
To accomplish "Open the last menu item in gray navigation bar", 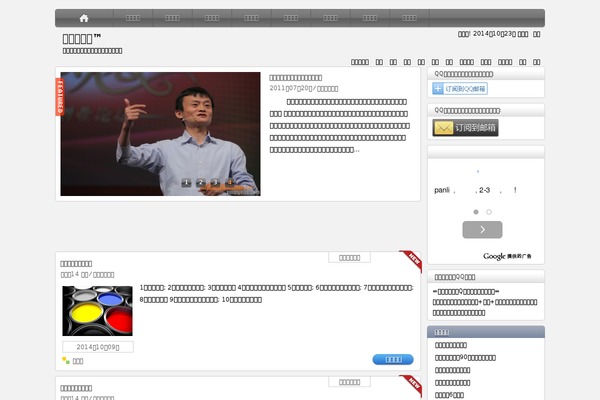I will [409, 18].
